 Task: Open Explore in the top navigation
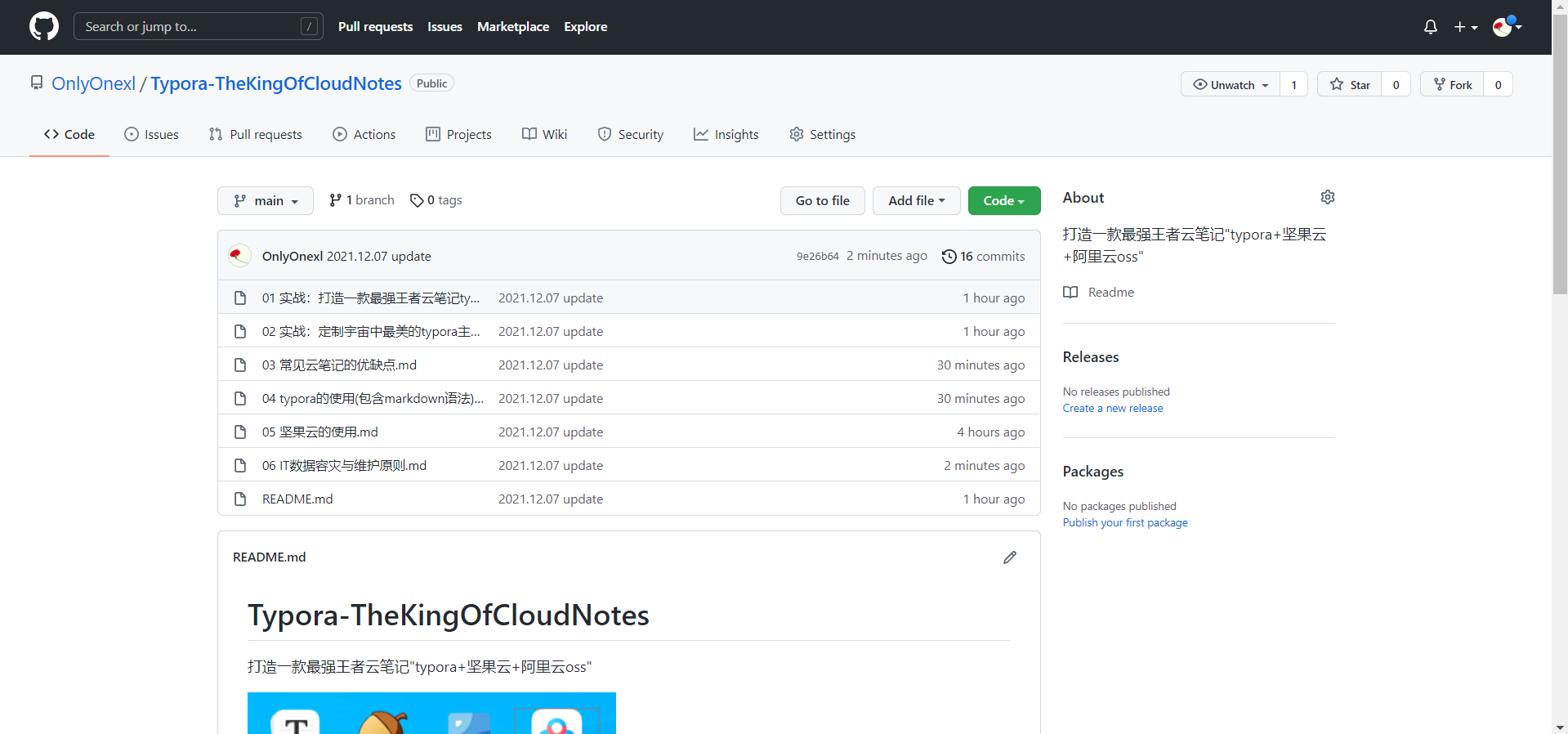point(586,26)
